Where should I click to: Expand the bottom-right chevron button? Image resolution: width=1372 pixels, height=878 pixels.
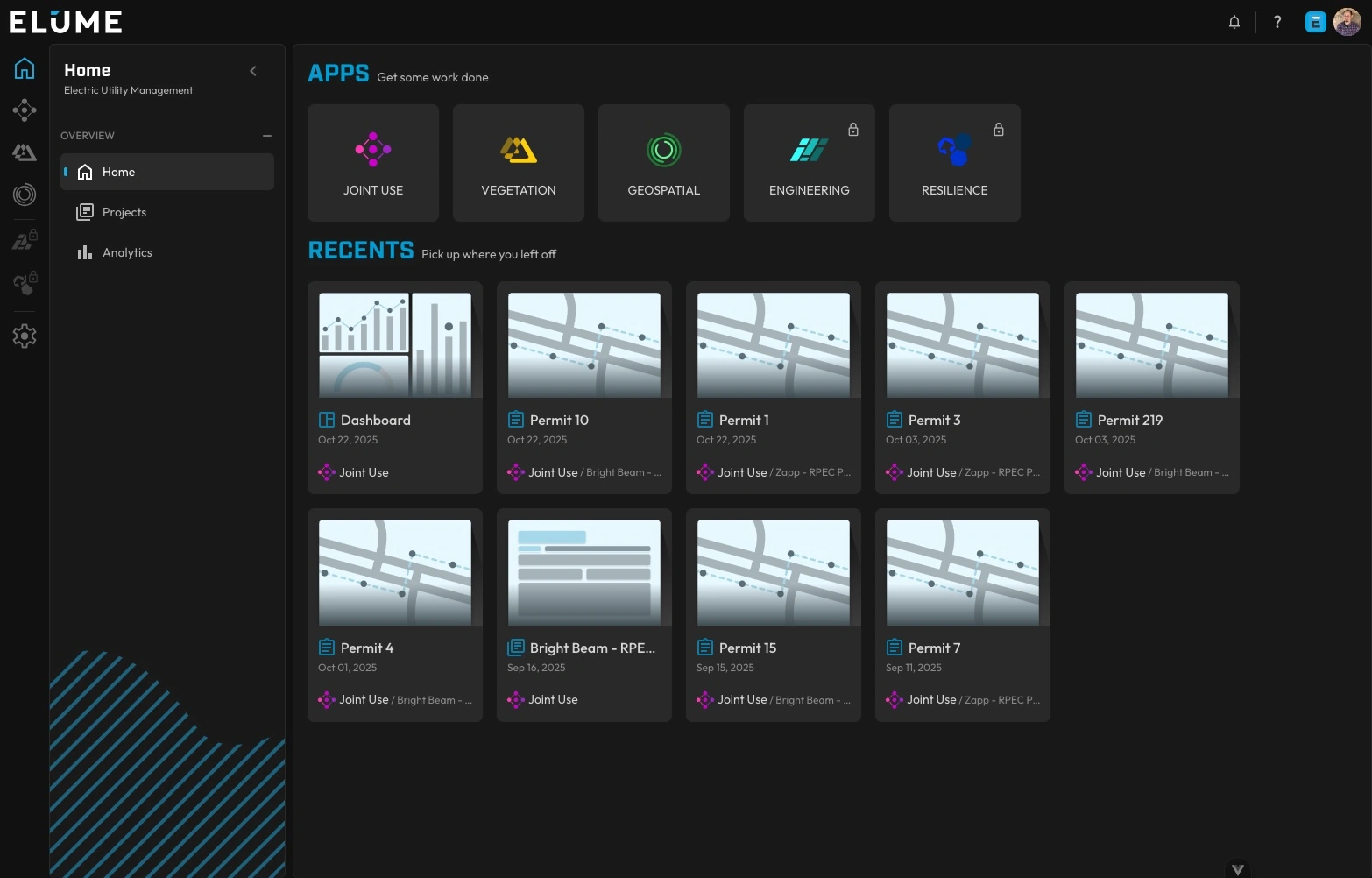[x=1237, y=869]
